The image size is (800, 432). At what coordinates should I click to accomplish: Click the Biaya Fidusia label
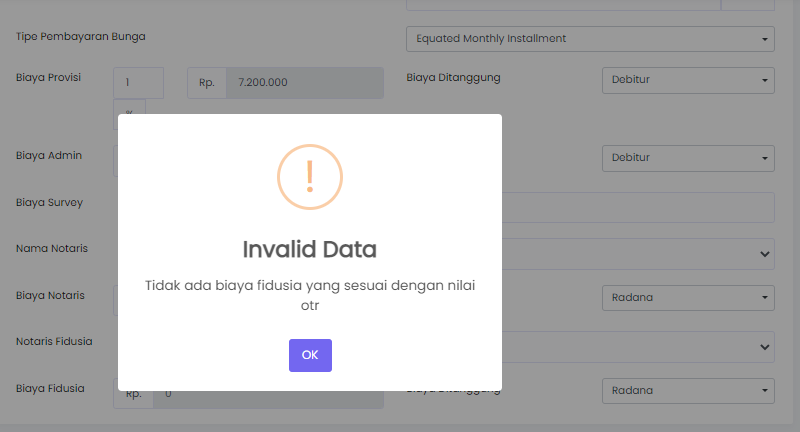[x=50, y=388]
